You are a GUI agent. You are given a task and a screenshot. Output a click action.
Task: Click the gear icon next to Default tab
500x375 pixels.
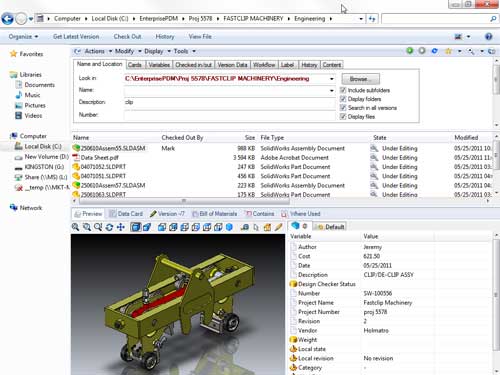pyautogui.click(x=305, y=226)
